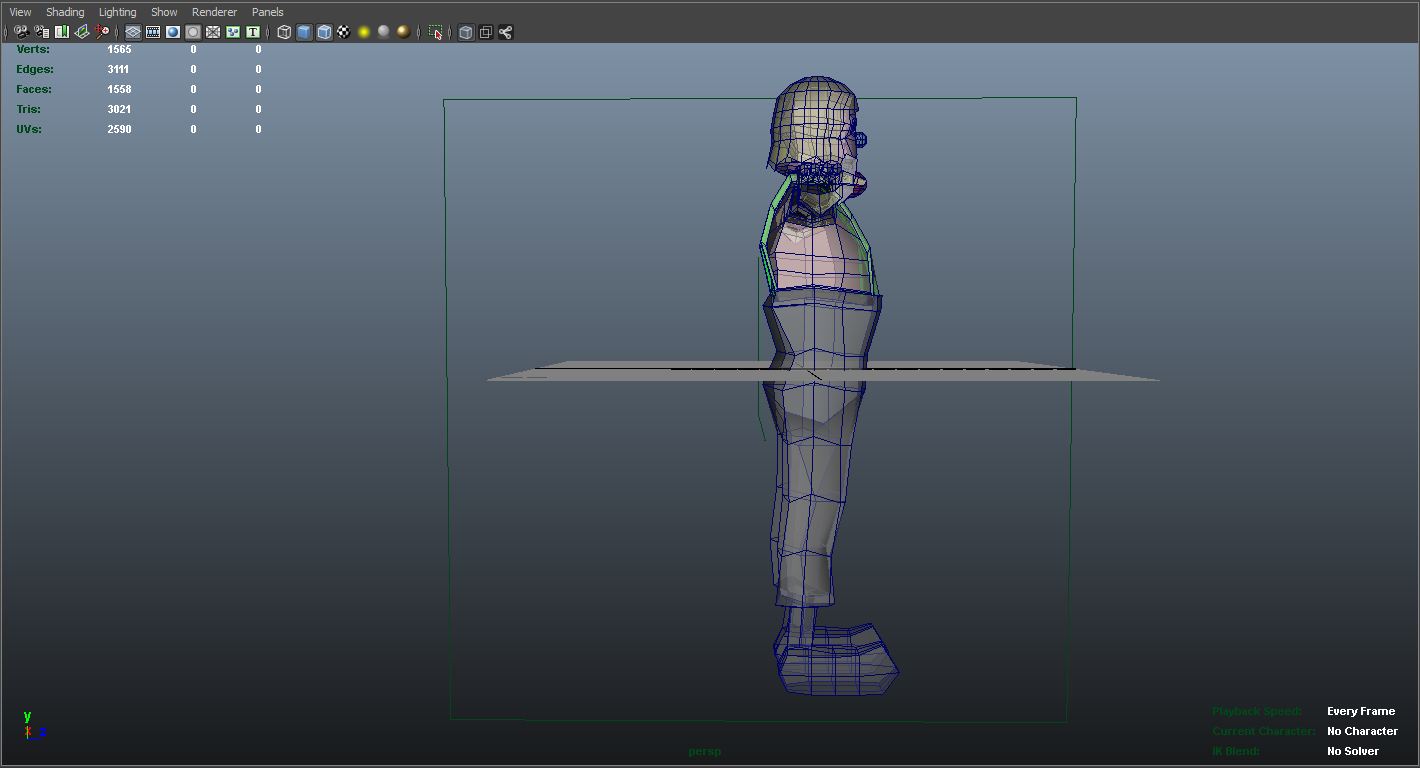The width and height of the screenshot is (1420, 768).
Task: Click the 2D Pan/Zoom icon
Action: click(102, 32)
